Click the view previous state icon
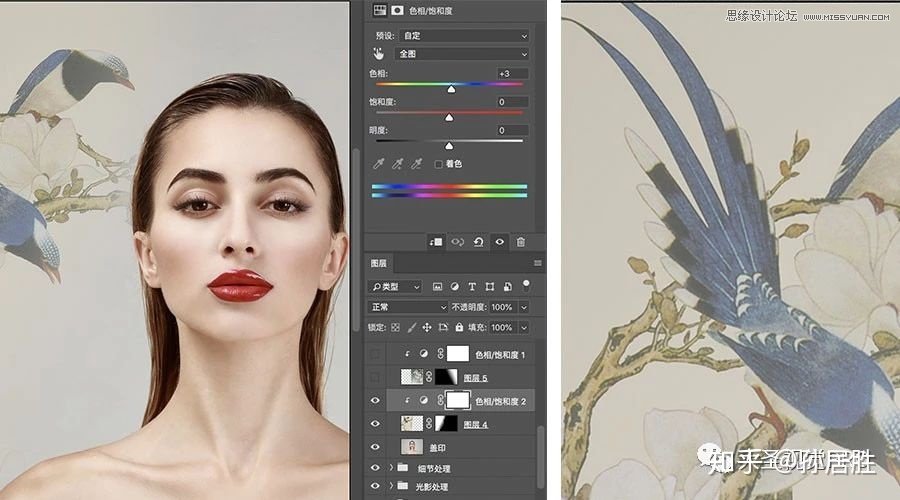The image size is (900, 500). click(x=457, y=242)
